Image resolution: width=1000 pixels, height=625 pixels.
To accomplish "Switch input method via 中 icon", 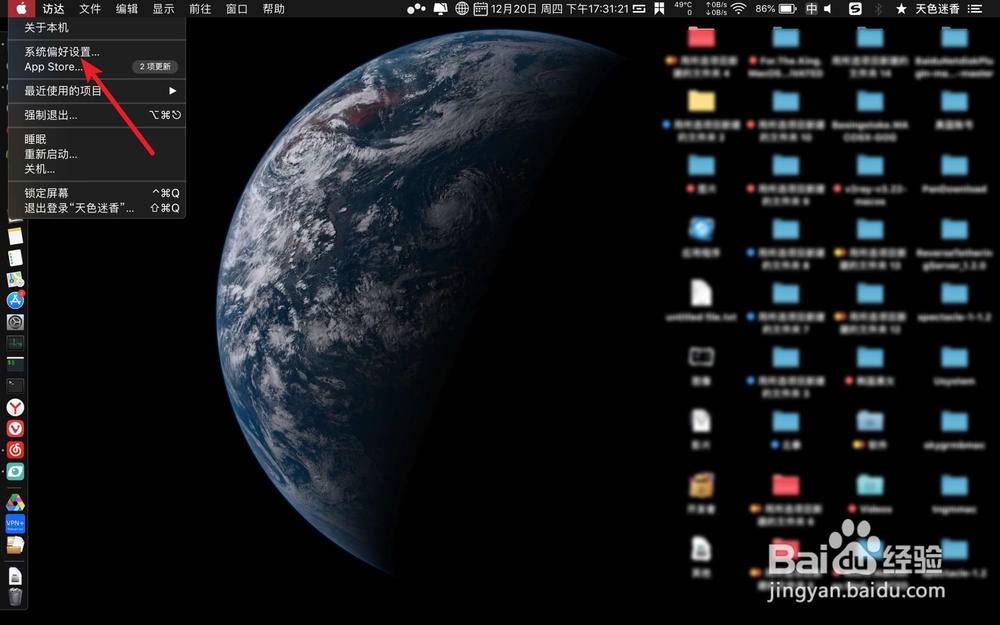I will [x=811, y=8].
